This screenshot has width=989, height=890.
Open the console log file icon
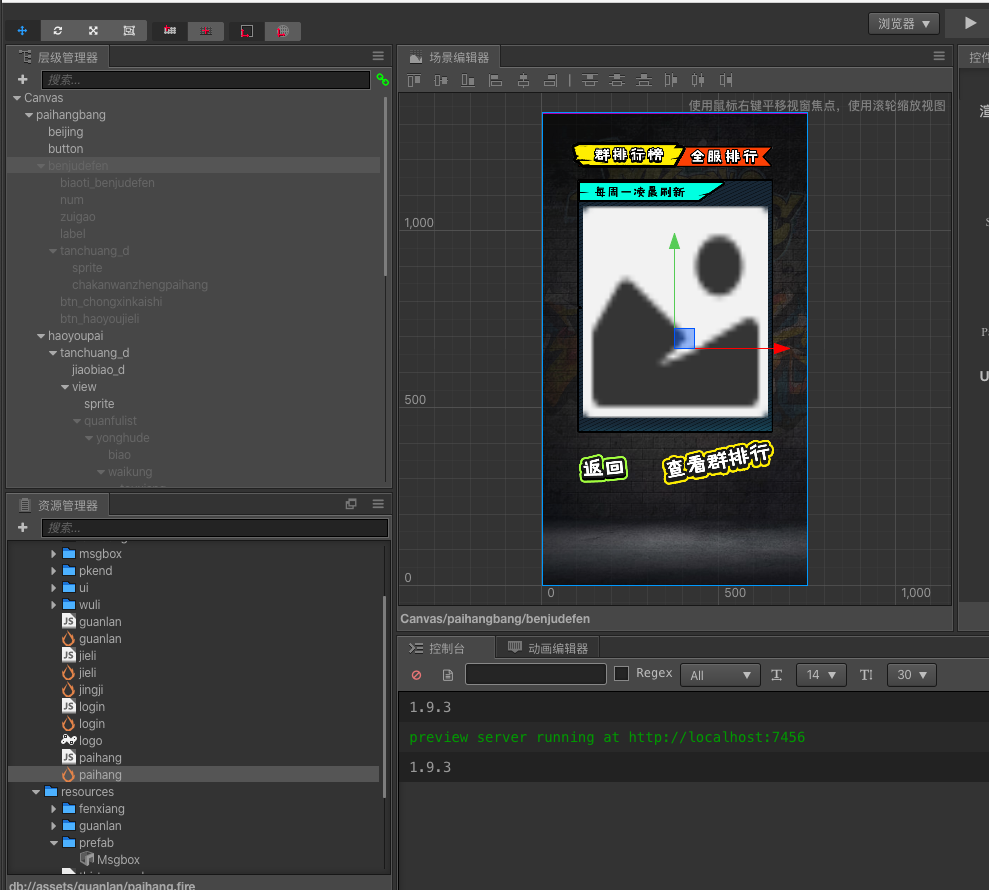coord(448,675)
